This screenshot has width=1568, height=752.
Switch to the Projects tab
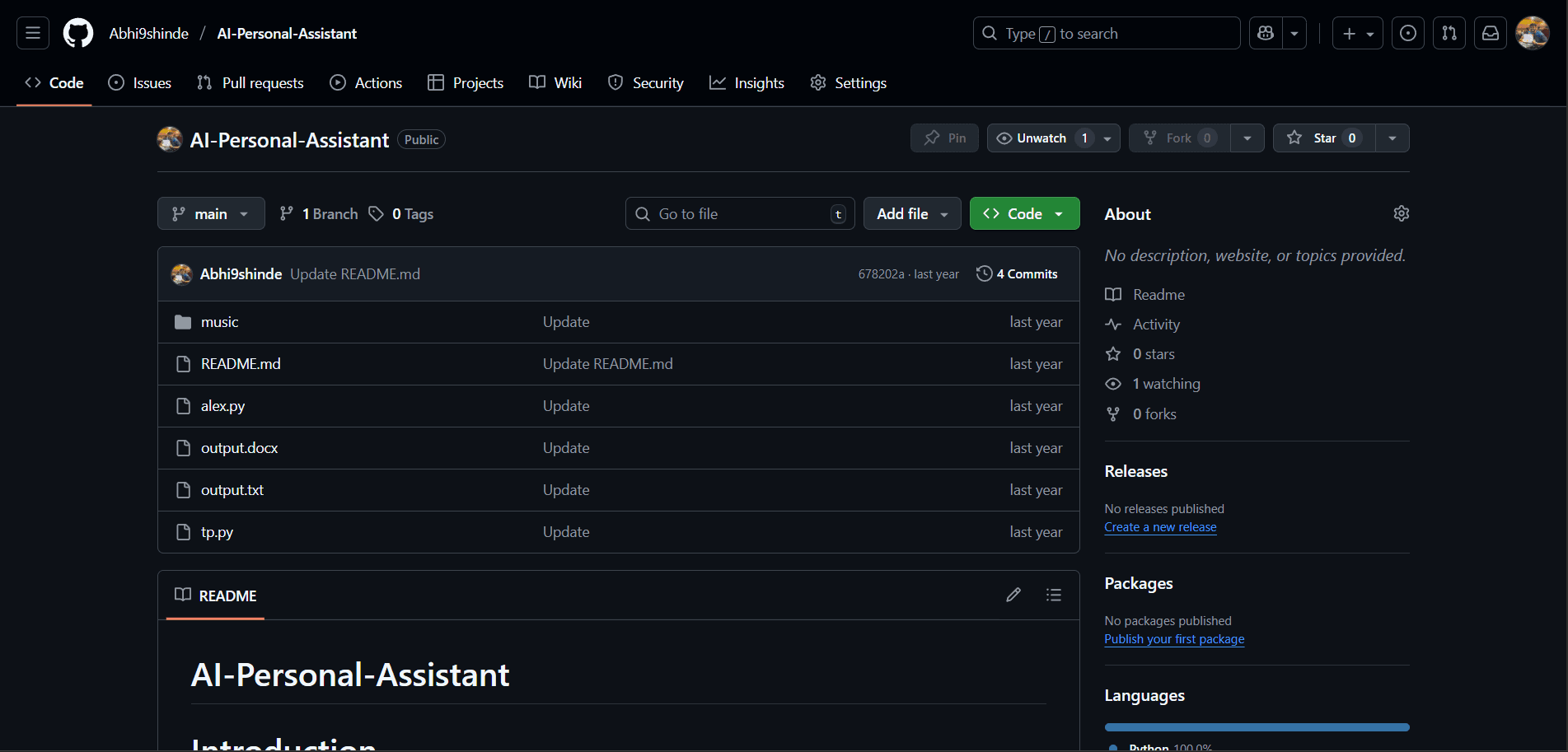[x=466, y=83]
